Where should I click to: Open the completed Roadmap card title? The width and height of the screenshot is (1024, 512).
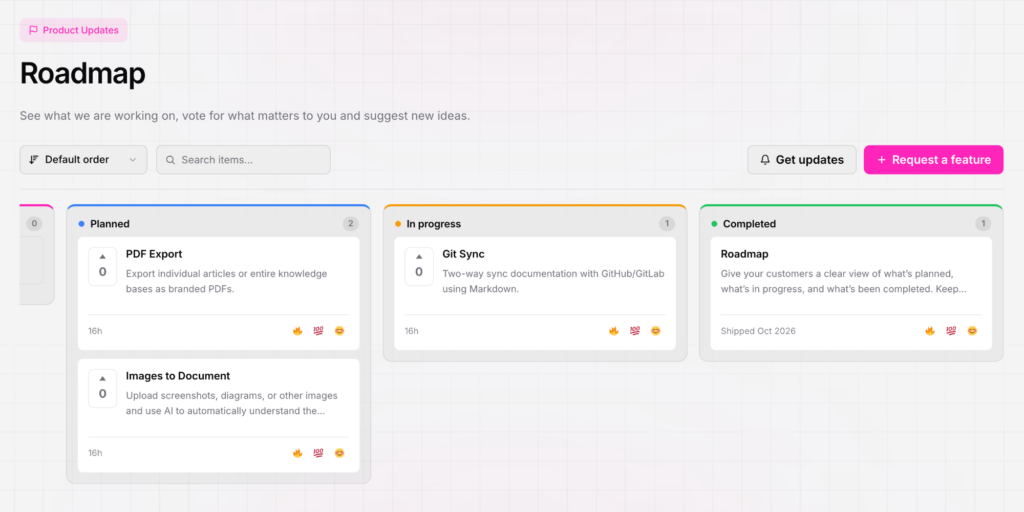point(744,254)
